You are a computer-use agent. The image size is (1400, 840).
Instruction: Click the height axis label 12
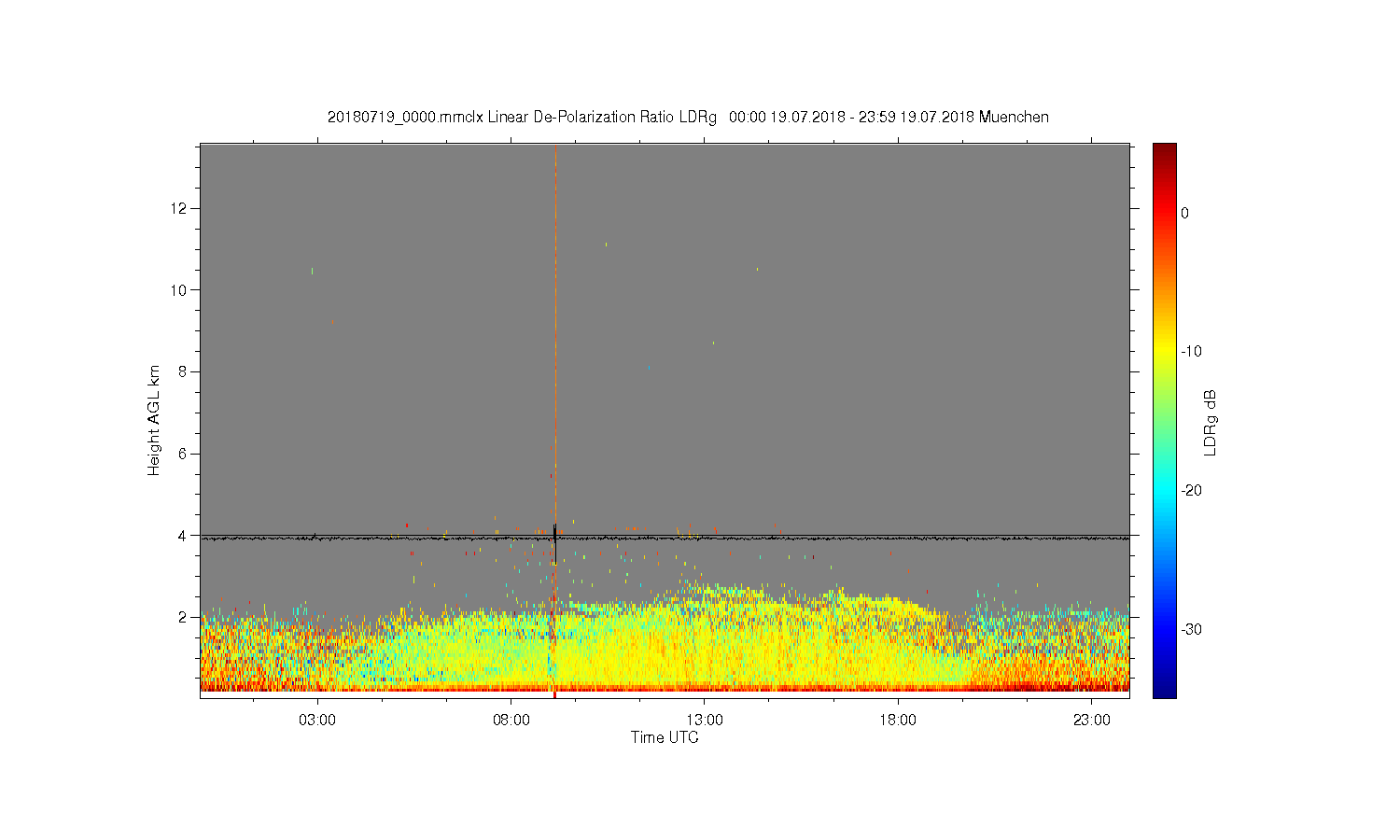click(179, 207)
